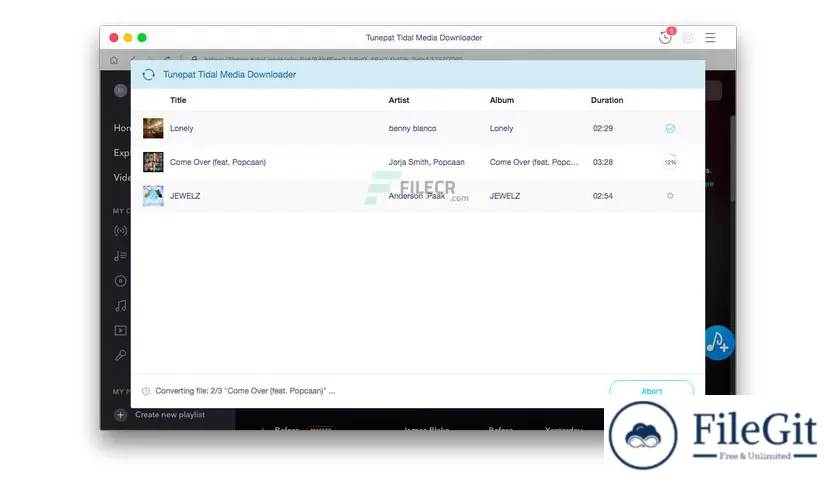
Task: Click the completed checkmark for Lonely
Action: (x=670, y=128)
